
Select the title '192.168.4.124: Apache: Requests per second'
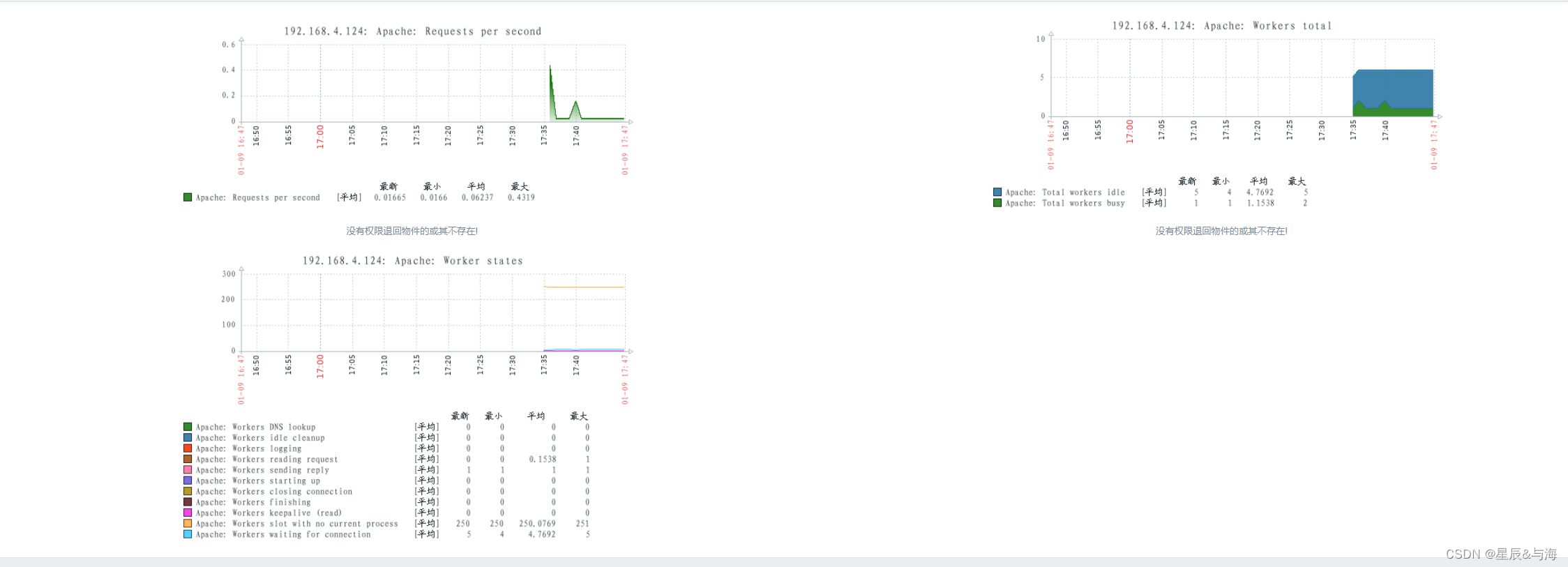click(413, 31)
